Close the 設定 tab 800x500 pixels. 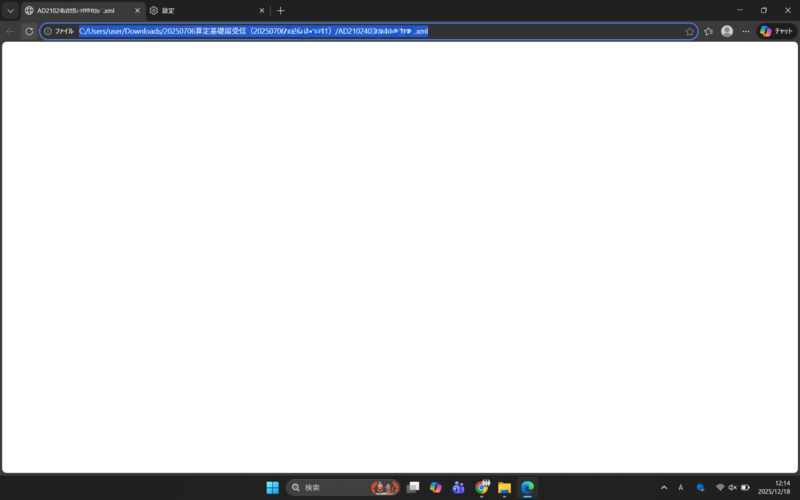tap(262, 10)
